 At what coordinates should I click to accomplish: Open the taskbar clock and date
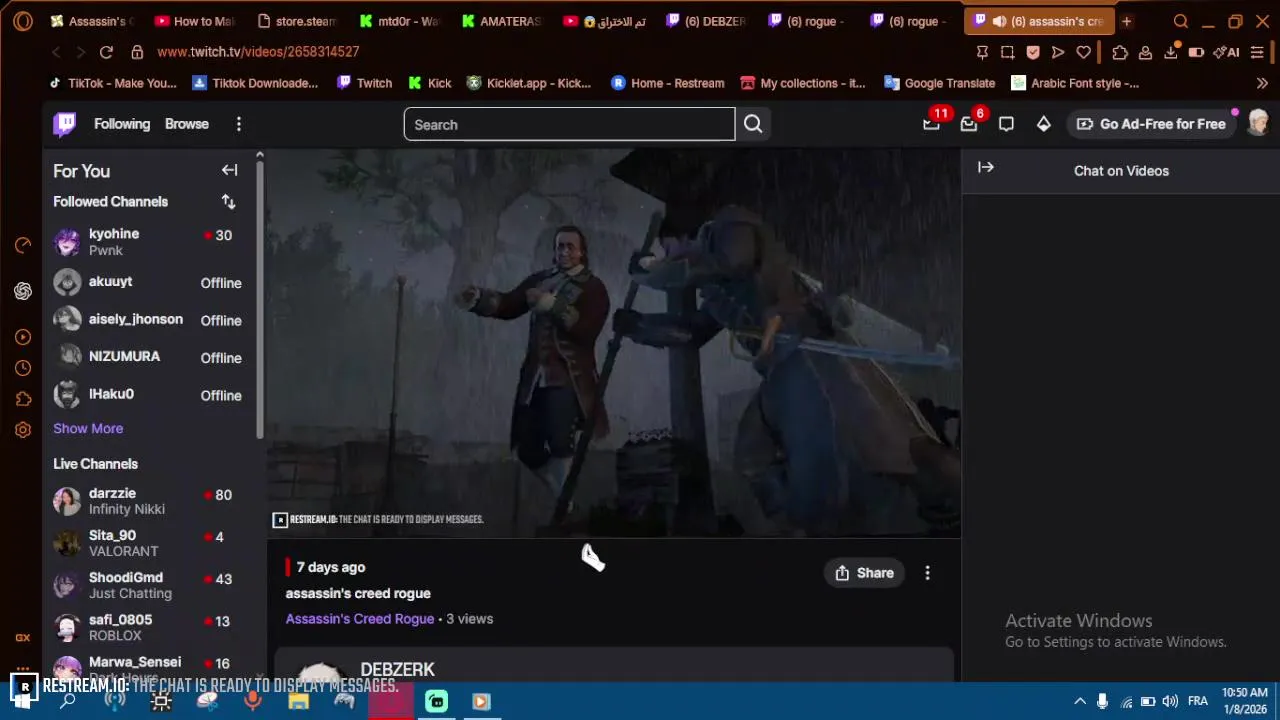tap(1245, 701)
